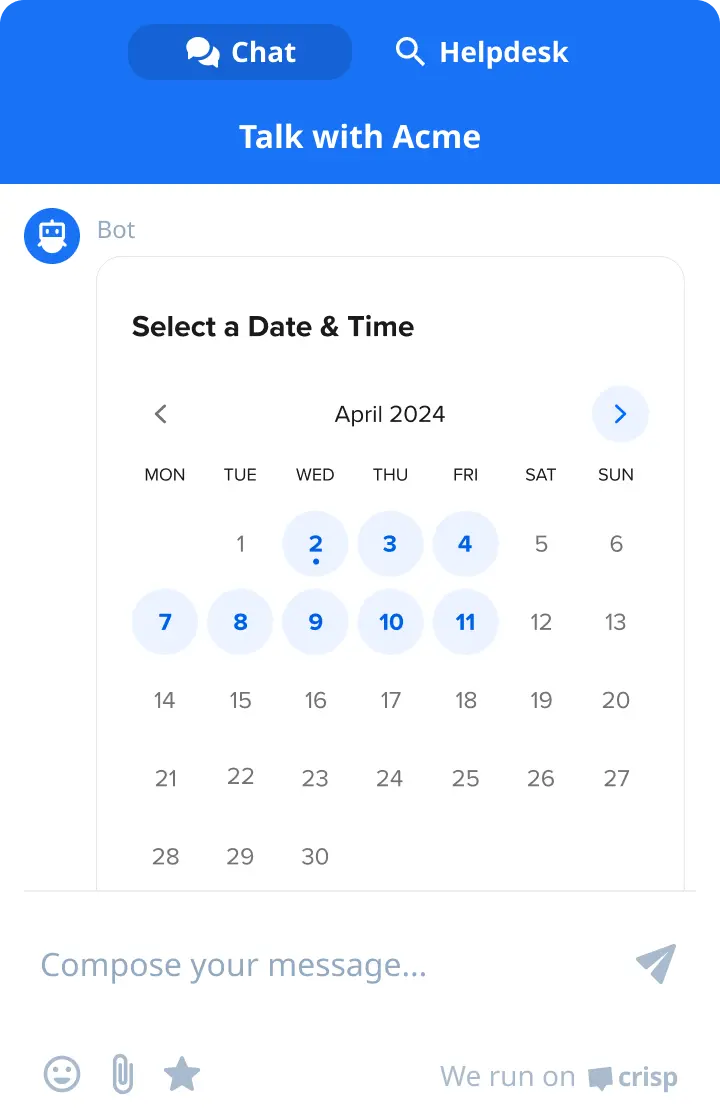This screenshot has width=720, height=1120.
Task: Select April 7 on the calendar
Action: click(164, 621)
